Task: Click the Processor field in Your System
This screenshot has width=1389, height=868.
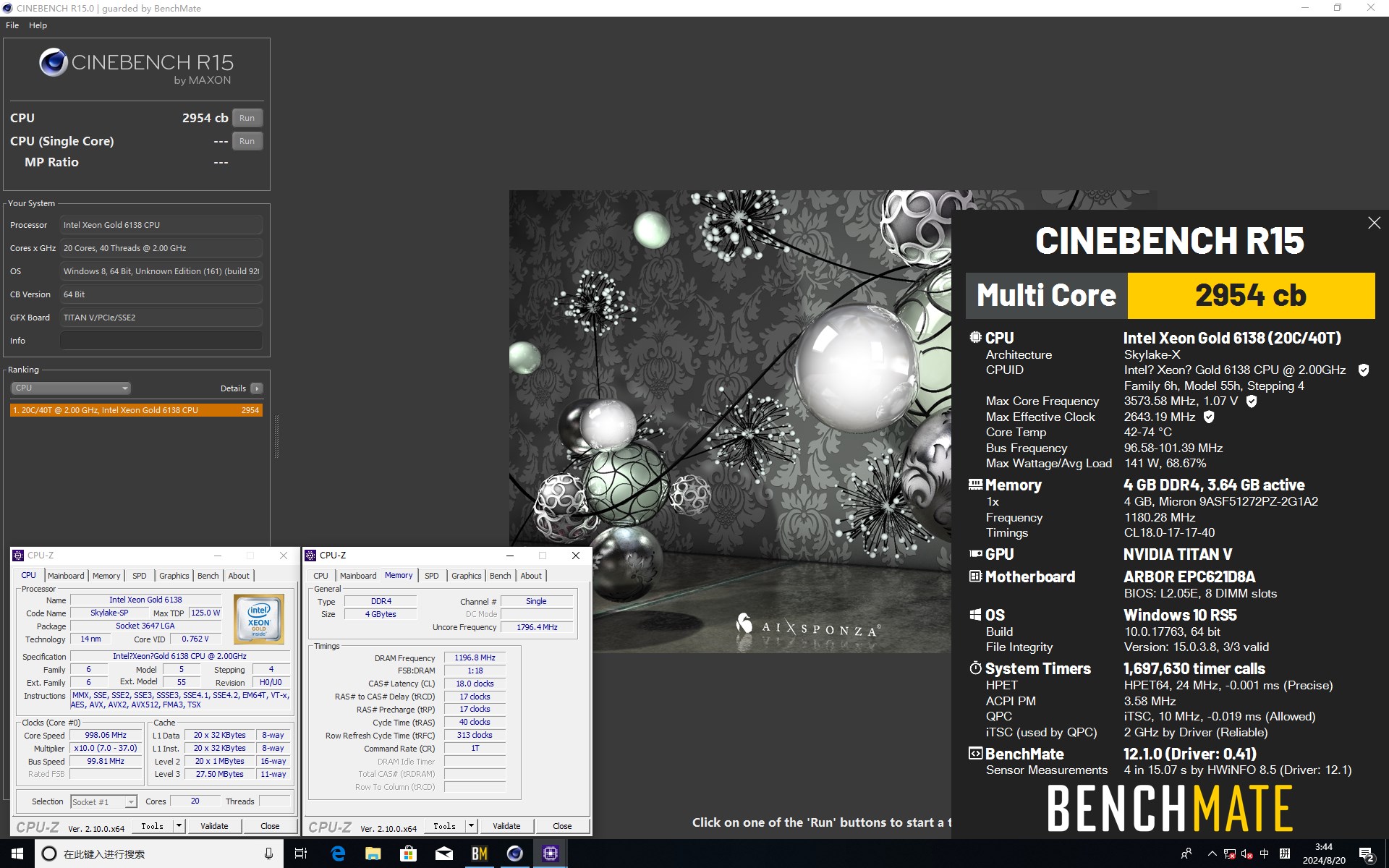Action: pyautogui.click(x=161, y=225)
